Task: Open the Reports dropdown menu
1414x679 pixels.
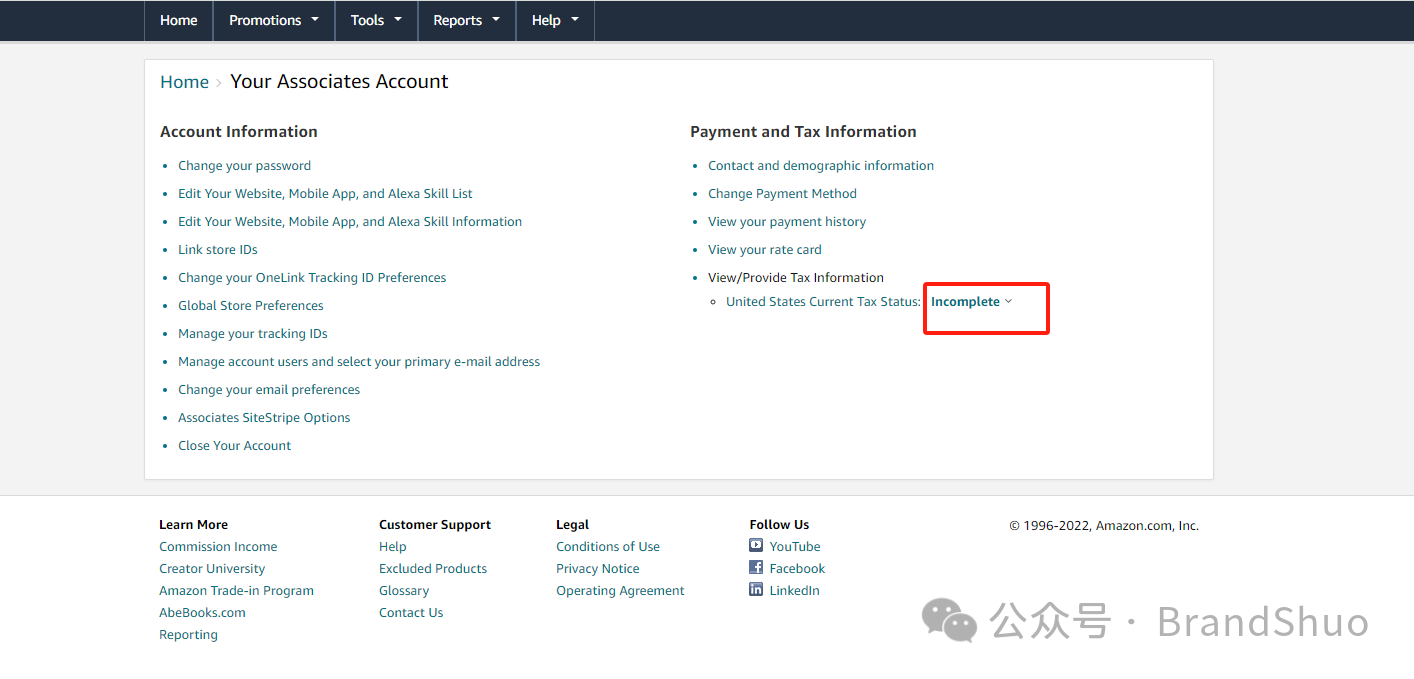Action: (x=466, y=20)
